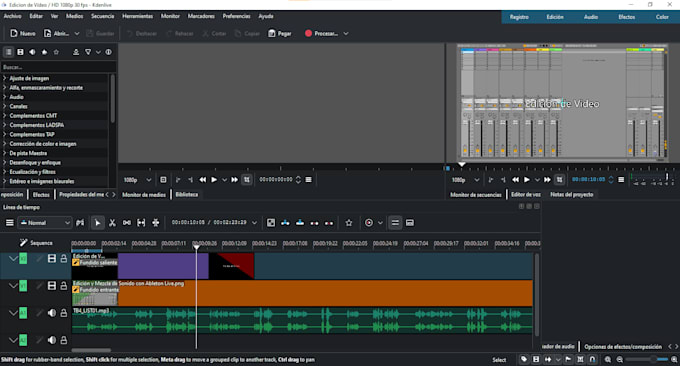Screen dimensions: 680x366
Task: Expand Ajuste de imagen effects category
Action: (5, 78)
